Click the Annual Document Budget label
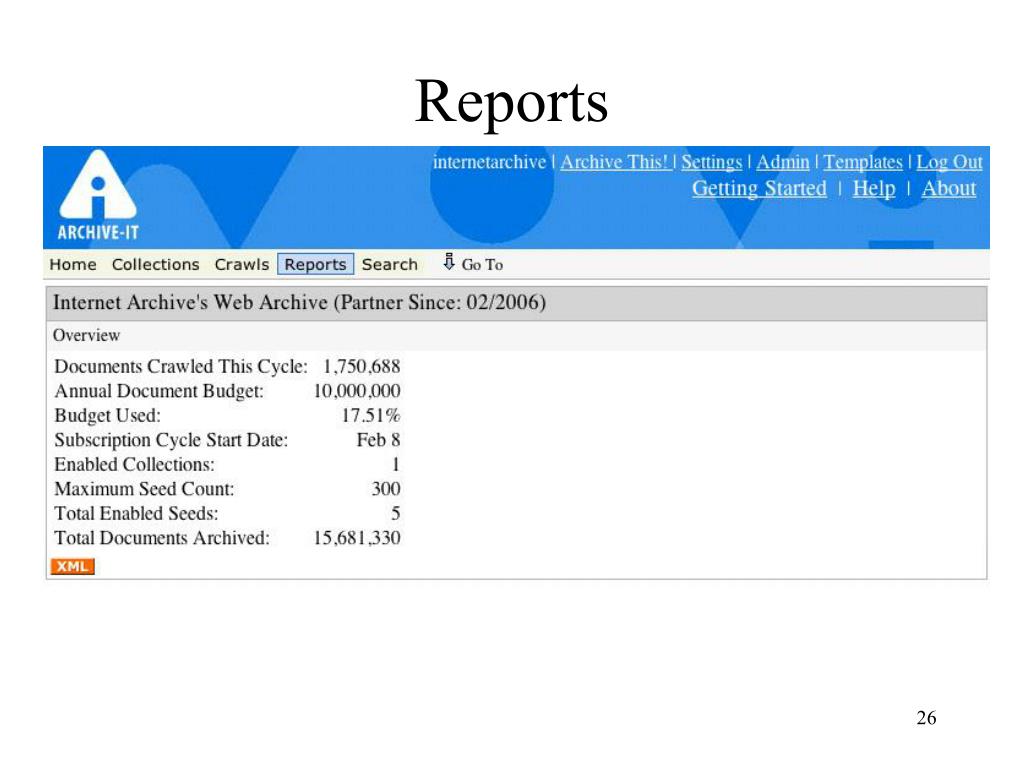Image resolution: width=1024 pixels, height=768 pixels. [x=159, y=391]
